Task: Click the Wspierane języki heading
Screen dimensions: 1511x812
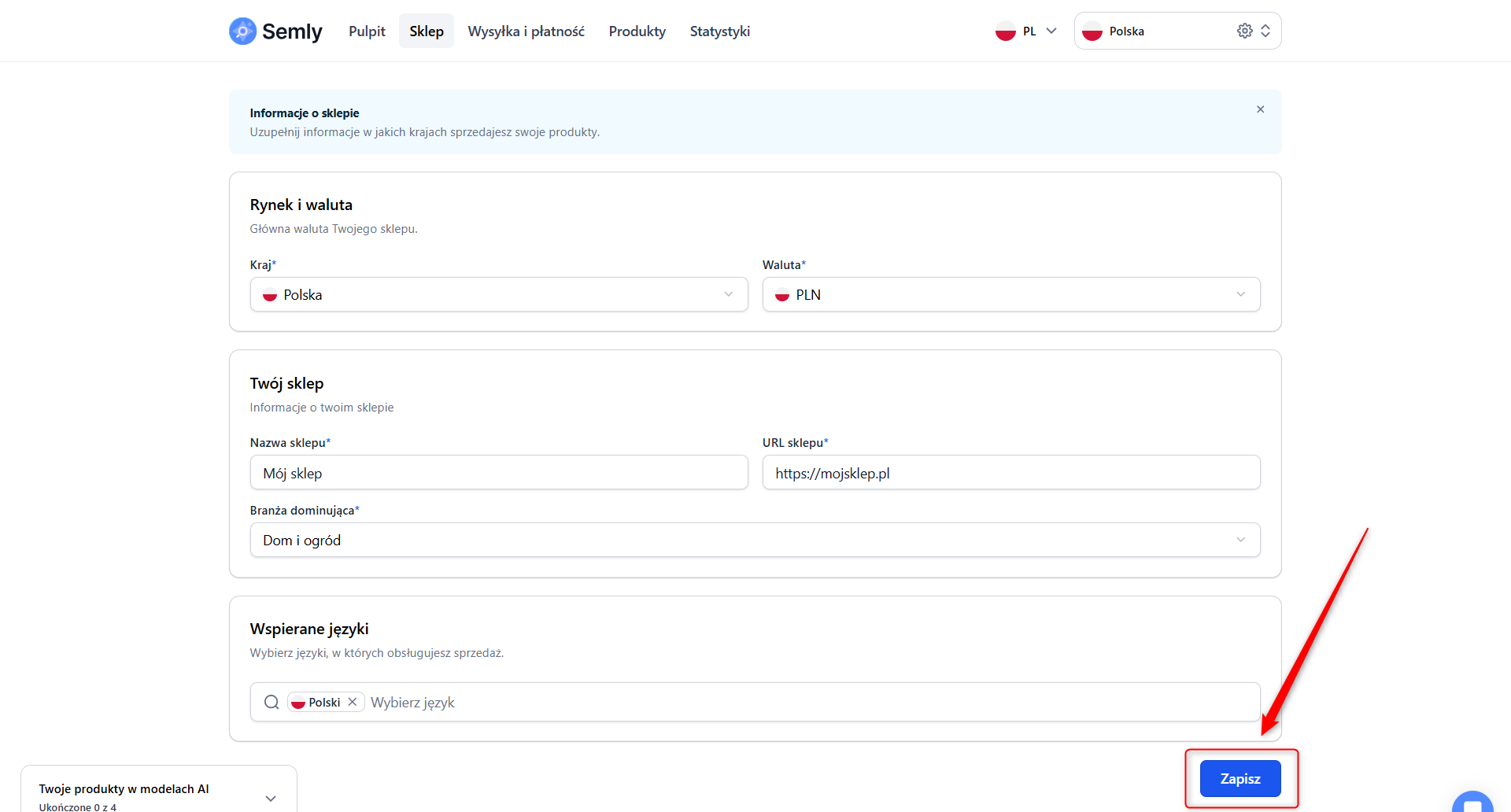Action: [309, 629]
